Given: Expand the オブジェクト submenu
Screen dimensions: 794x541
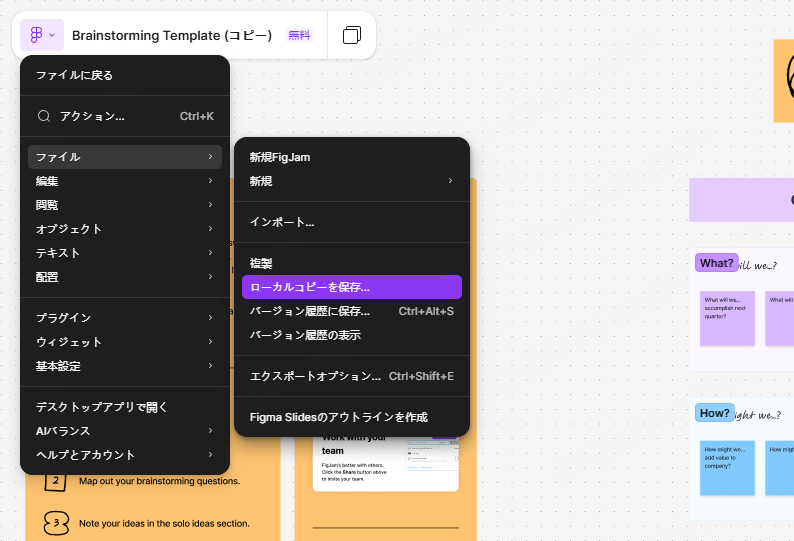Looking at the screenshot, I should click(x=125, y=229).
